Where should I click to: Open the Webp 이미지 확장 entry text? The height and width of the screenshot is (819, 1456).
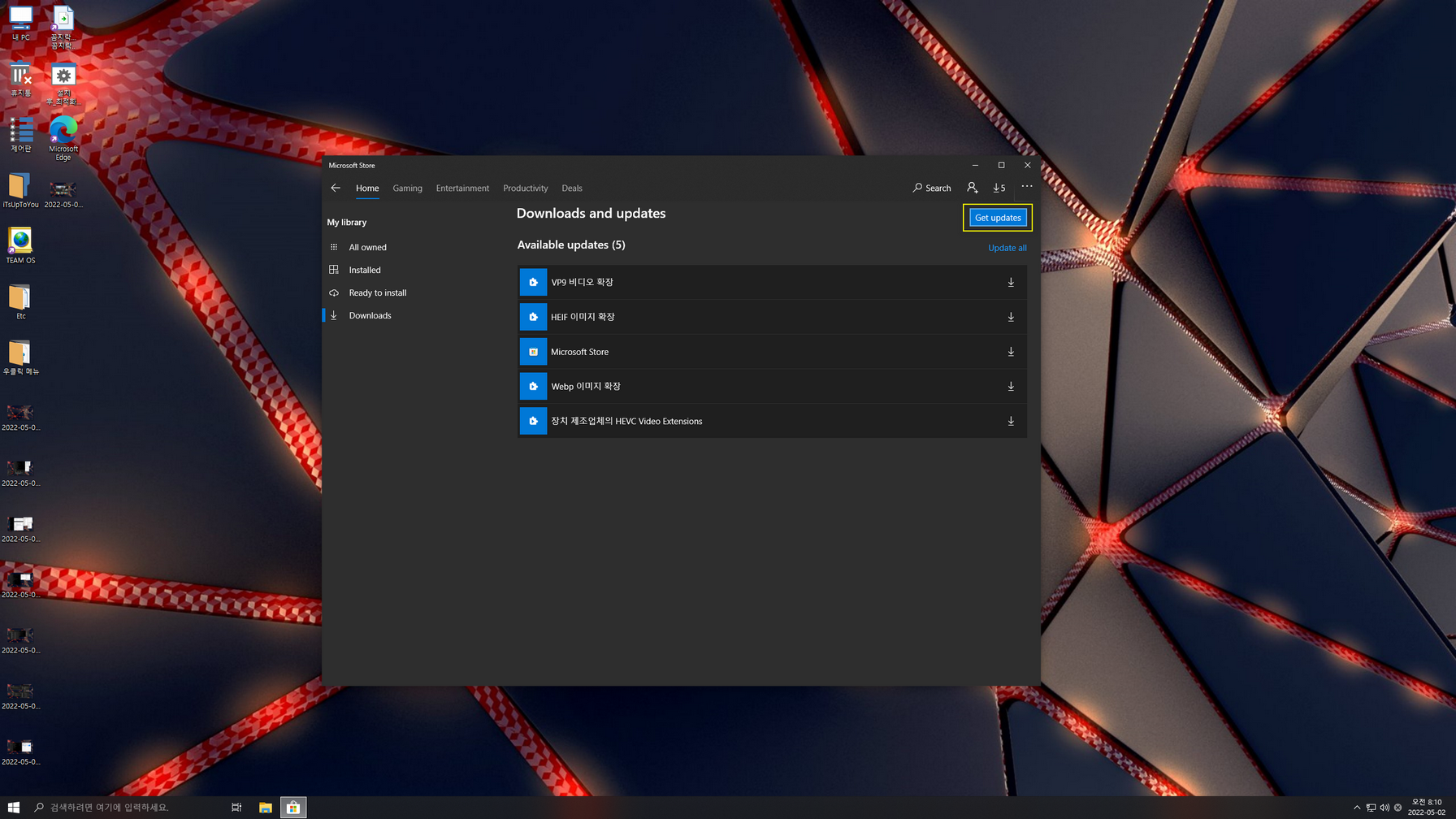tap(586, 386)
